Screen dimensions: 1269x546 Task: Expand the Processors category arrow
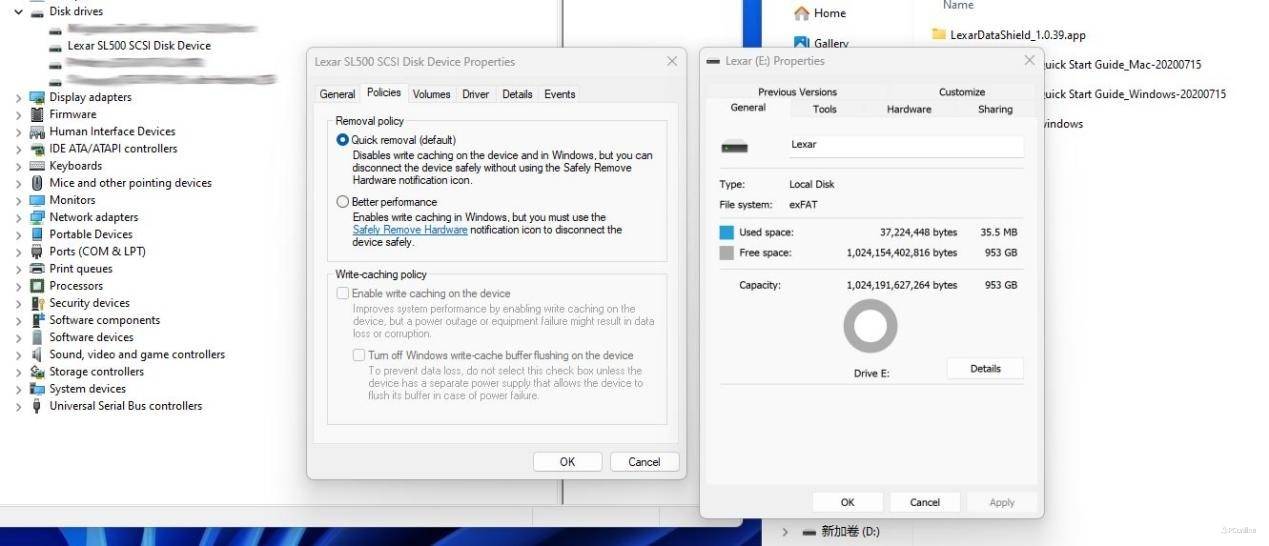18,286
